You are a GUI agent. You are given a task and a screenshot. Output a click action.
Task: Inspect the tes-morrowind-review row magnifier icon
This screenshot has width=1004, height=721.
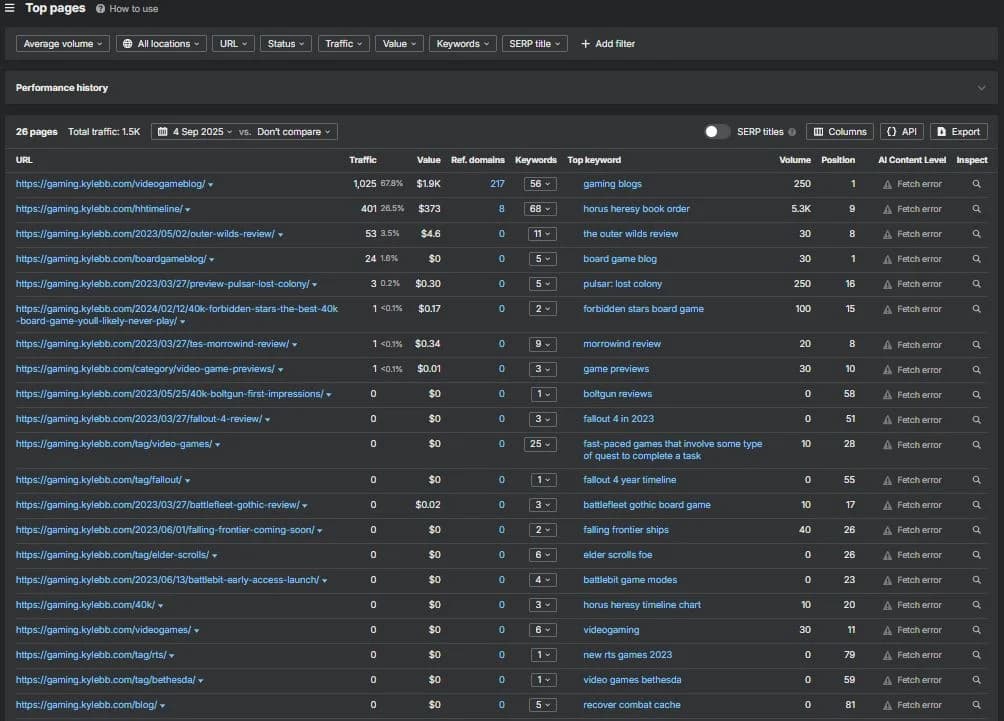(x=976, y=344)
